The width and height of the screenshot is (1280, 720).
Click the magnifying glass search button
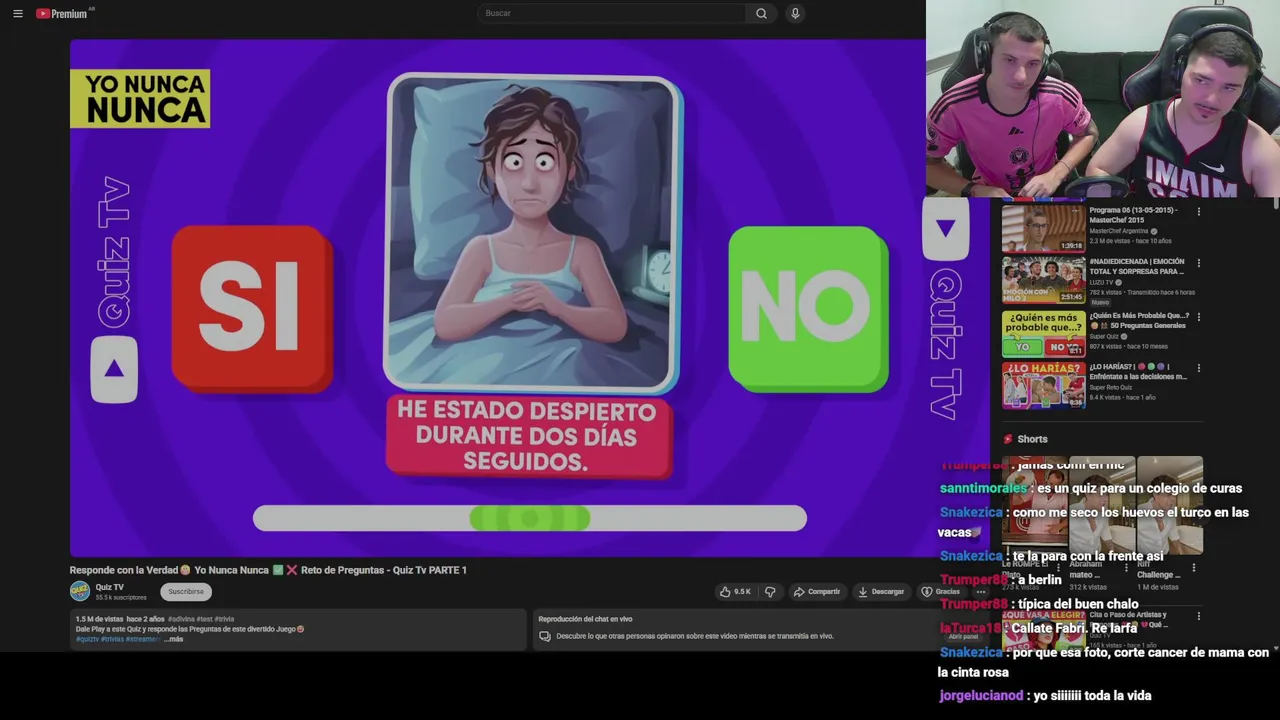coord(761,13)
